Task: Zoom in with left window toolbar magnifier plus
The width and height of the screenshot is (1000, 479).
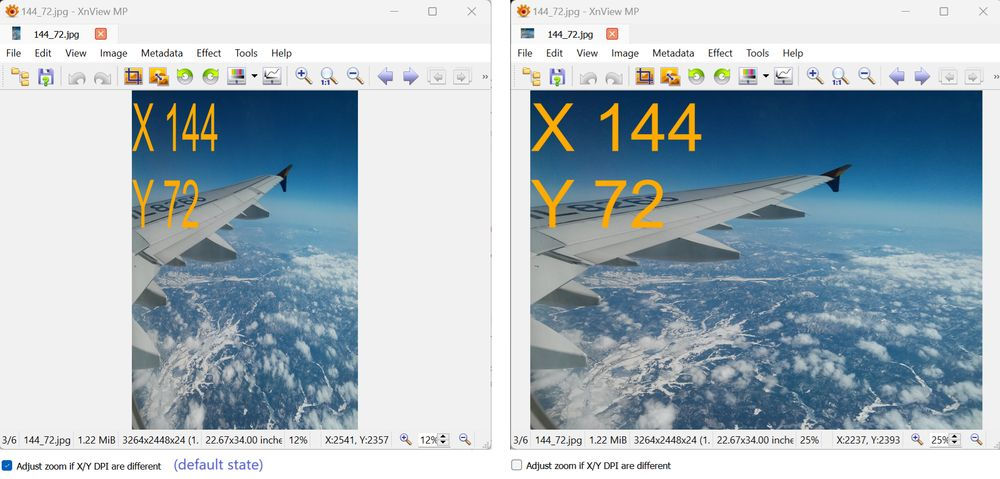Action: click(x=304, y=77)
